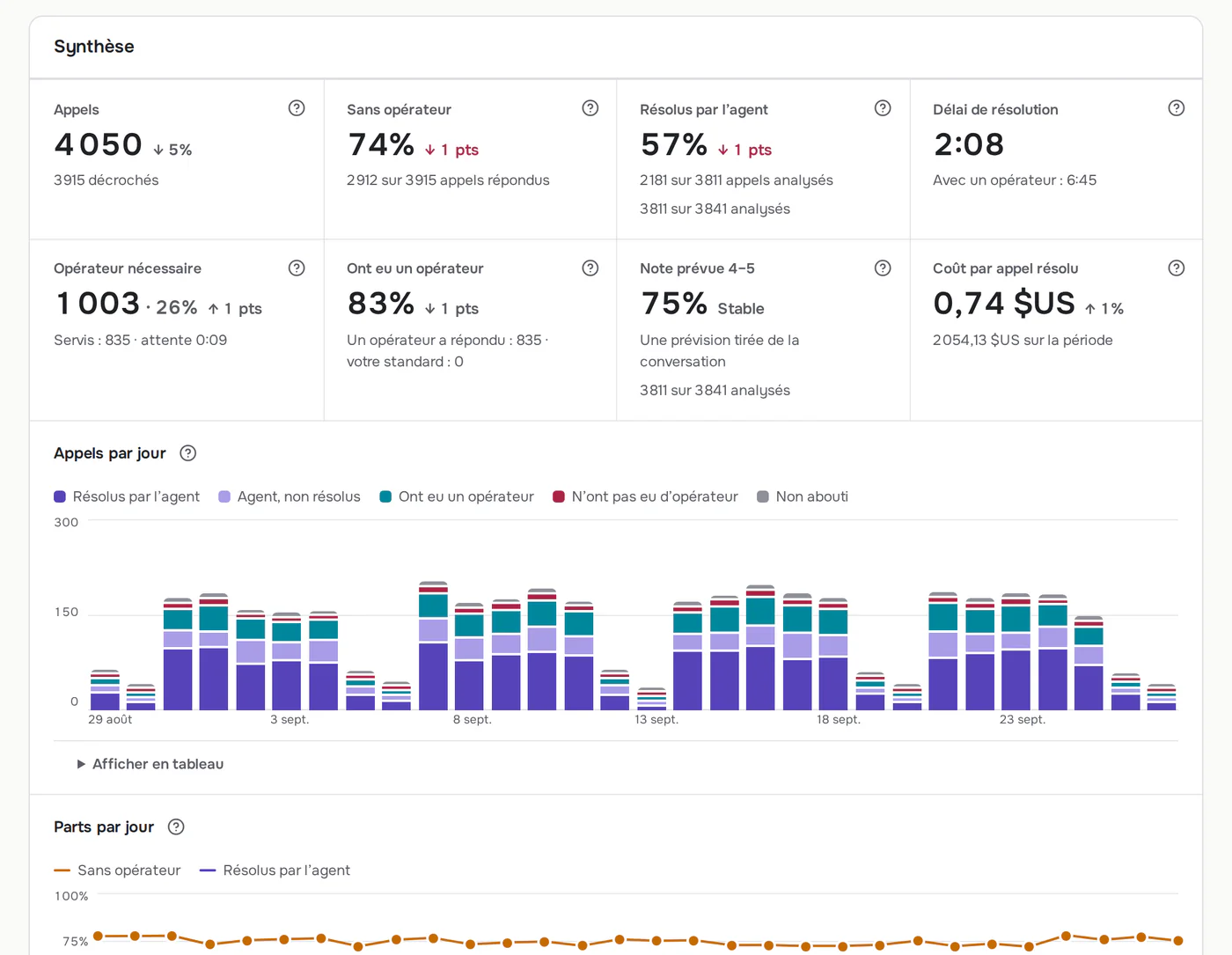
Task: Click the 26% share beside 1 003
Action: pyautogui.click(x=177, y=308)
